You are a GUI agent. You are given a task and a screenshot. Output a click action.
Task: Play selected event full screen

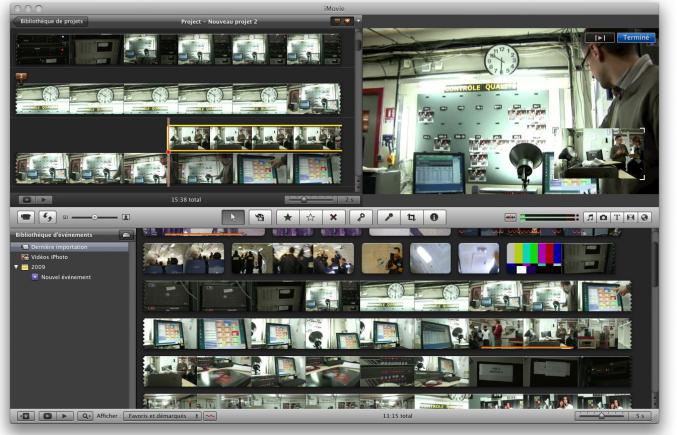pyautogui.click(x=47, y=416)
